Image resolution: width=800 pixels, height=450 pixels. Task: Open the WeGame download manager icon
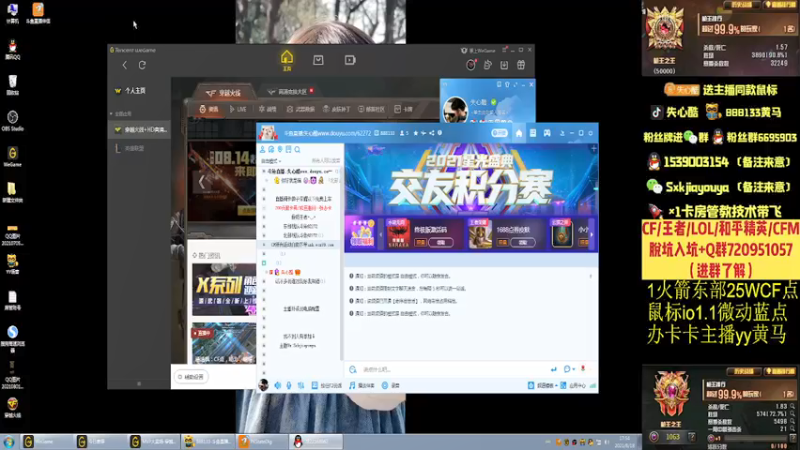click(x=504, y=65)
